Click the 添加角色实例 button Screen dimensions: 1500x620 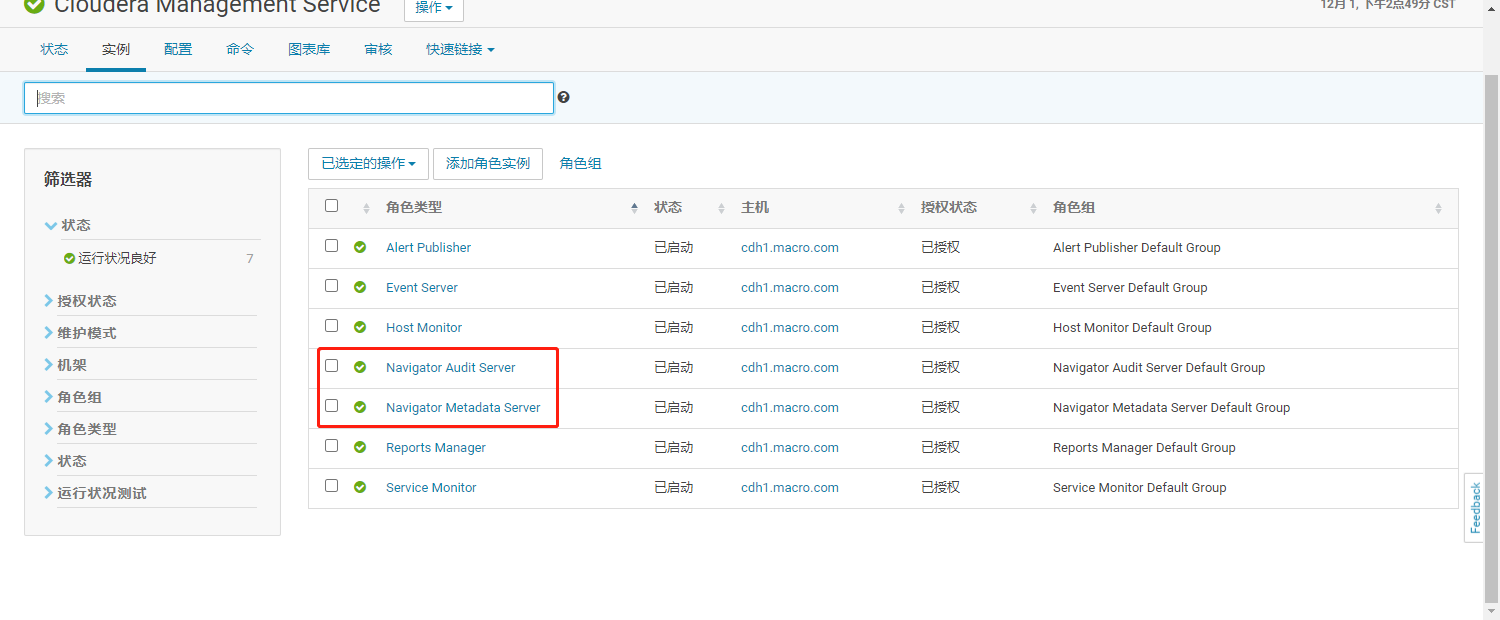(x=488, y=164)
